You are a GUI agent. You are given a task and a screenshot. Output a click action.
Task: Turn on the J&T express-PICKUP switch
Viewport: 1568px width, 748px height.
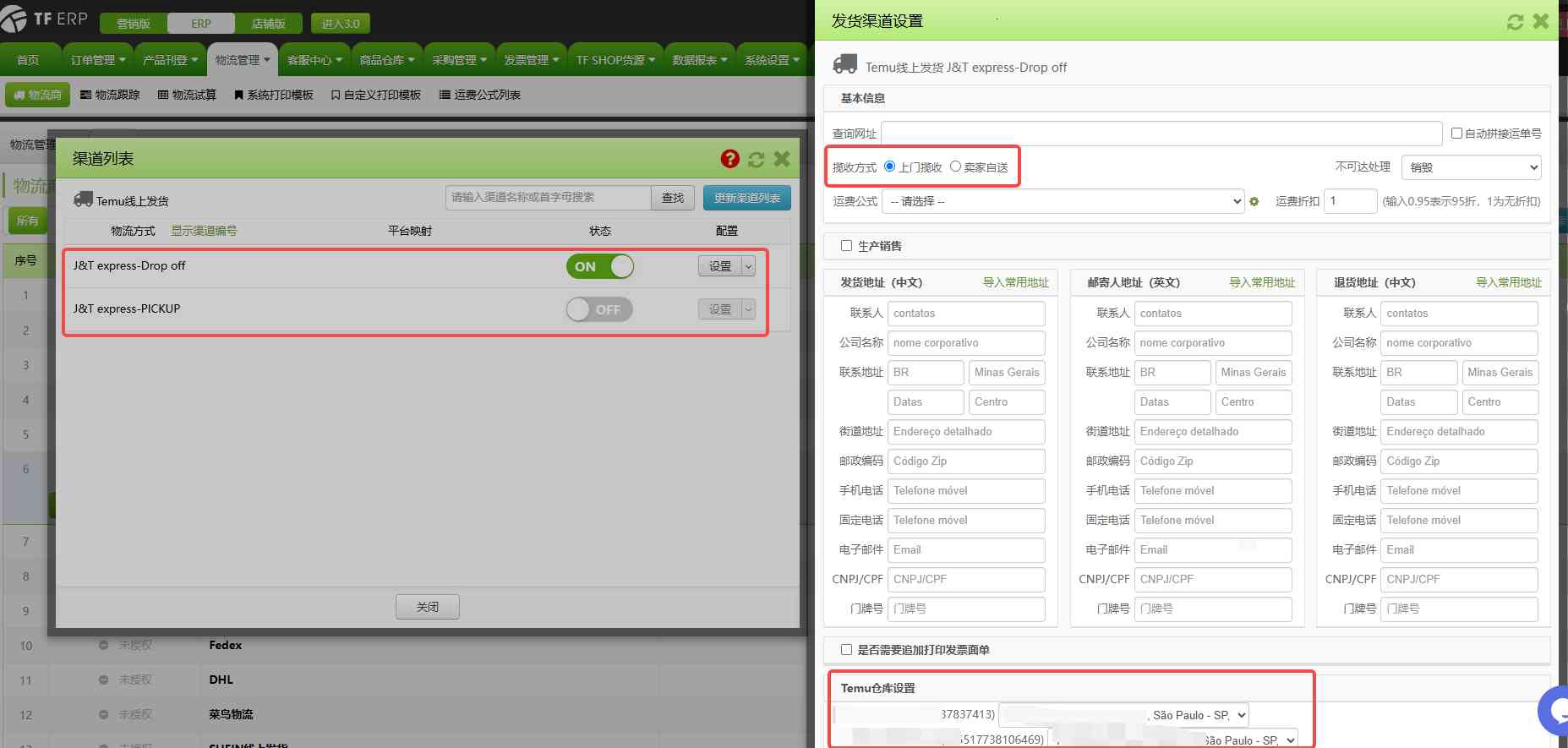599,309
